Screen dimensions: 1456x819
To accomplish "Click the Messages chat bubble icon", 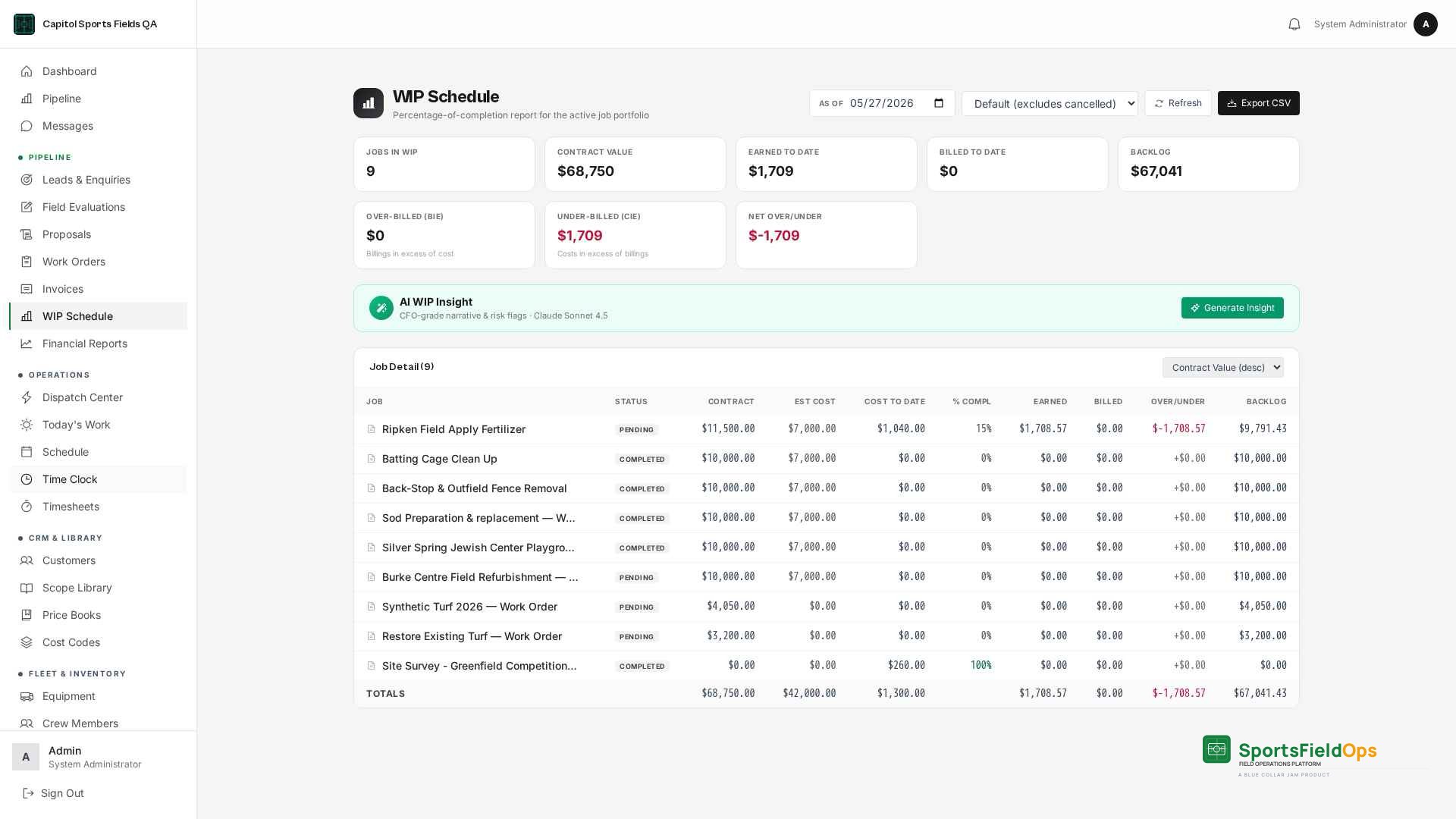I will point(27,126).
